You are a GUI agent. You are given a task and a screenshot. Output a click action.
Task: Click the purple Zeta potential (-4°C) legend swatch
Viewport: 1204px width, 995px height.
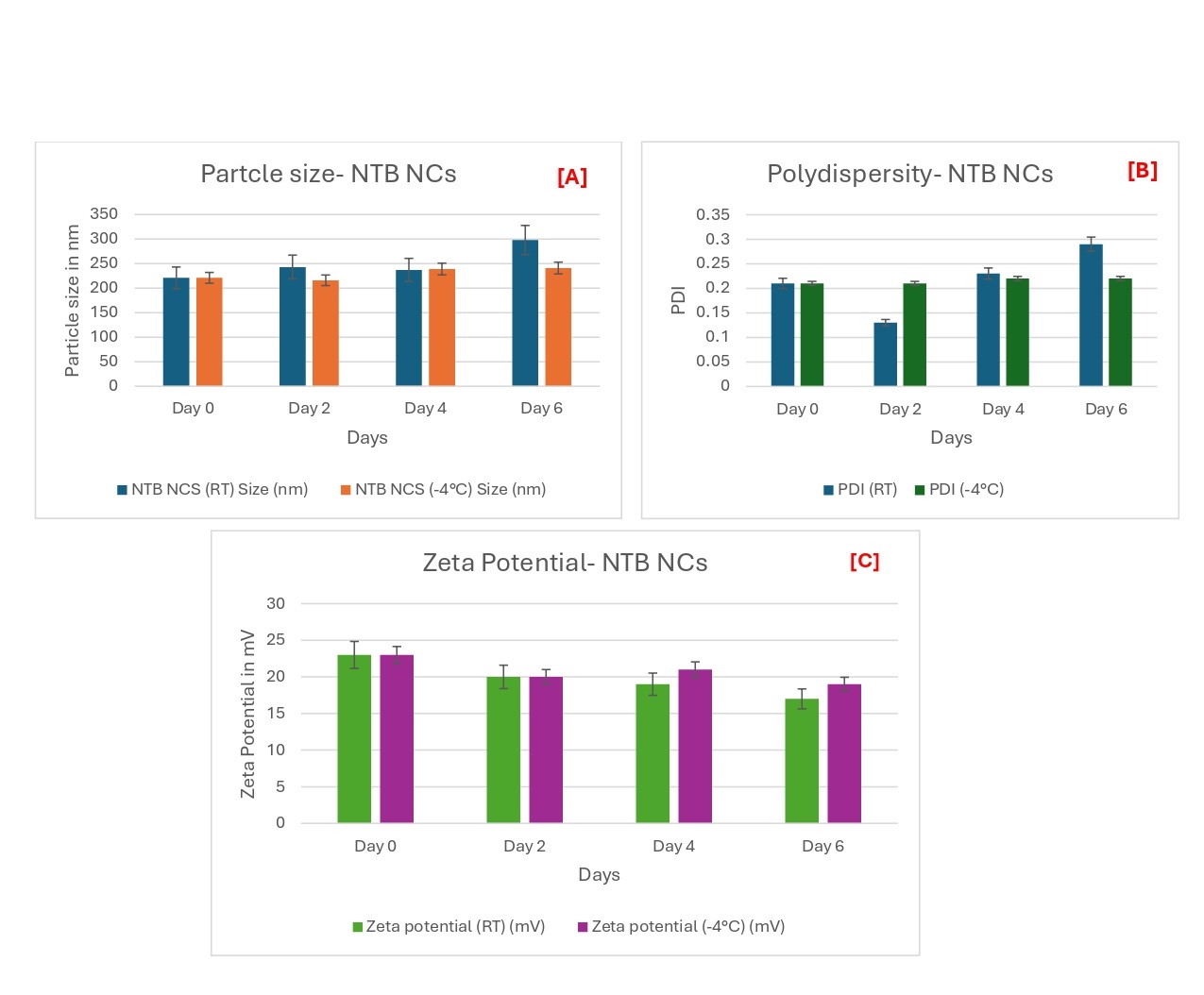[x=583, y=927]
